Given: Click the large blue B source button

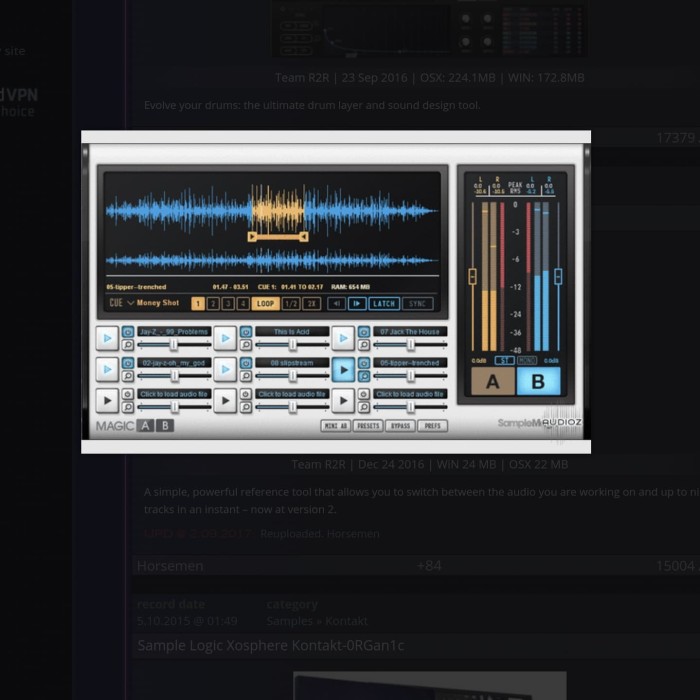Looking at the screenshot, I should (538, 381).
